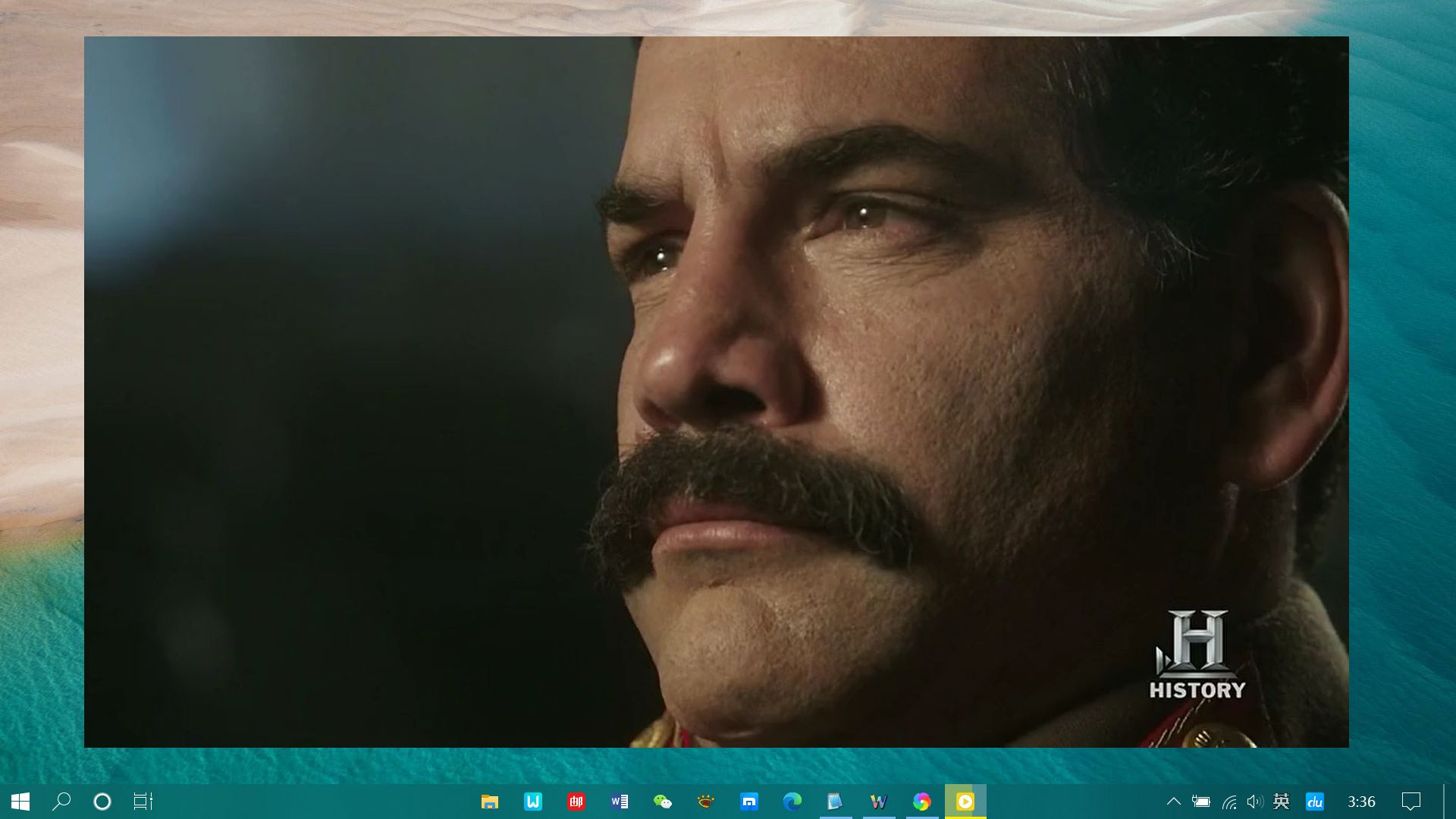Viewport: 1456px width, 819px height.
Task: Click the video playback area
Action: 716,391
